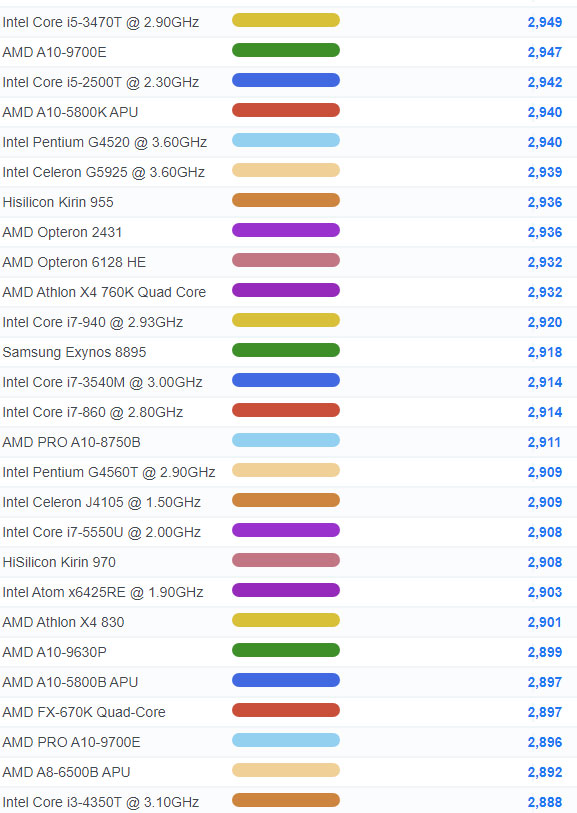Click light blue bar for Pentium G4520

pyautogui.click(x=286, y=141)
